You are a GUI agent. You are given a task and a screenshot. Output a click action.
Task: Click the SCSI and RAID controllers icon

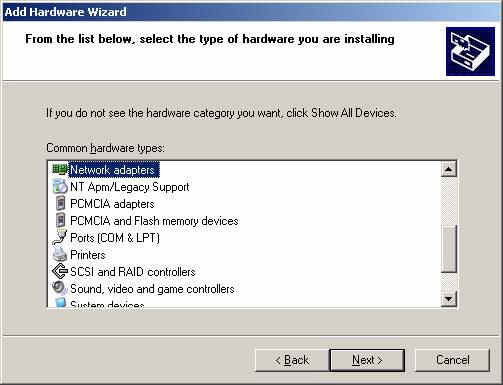[x=60, y=272]
